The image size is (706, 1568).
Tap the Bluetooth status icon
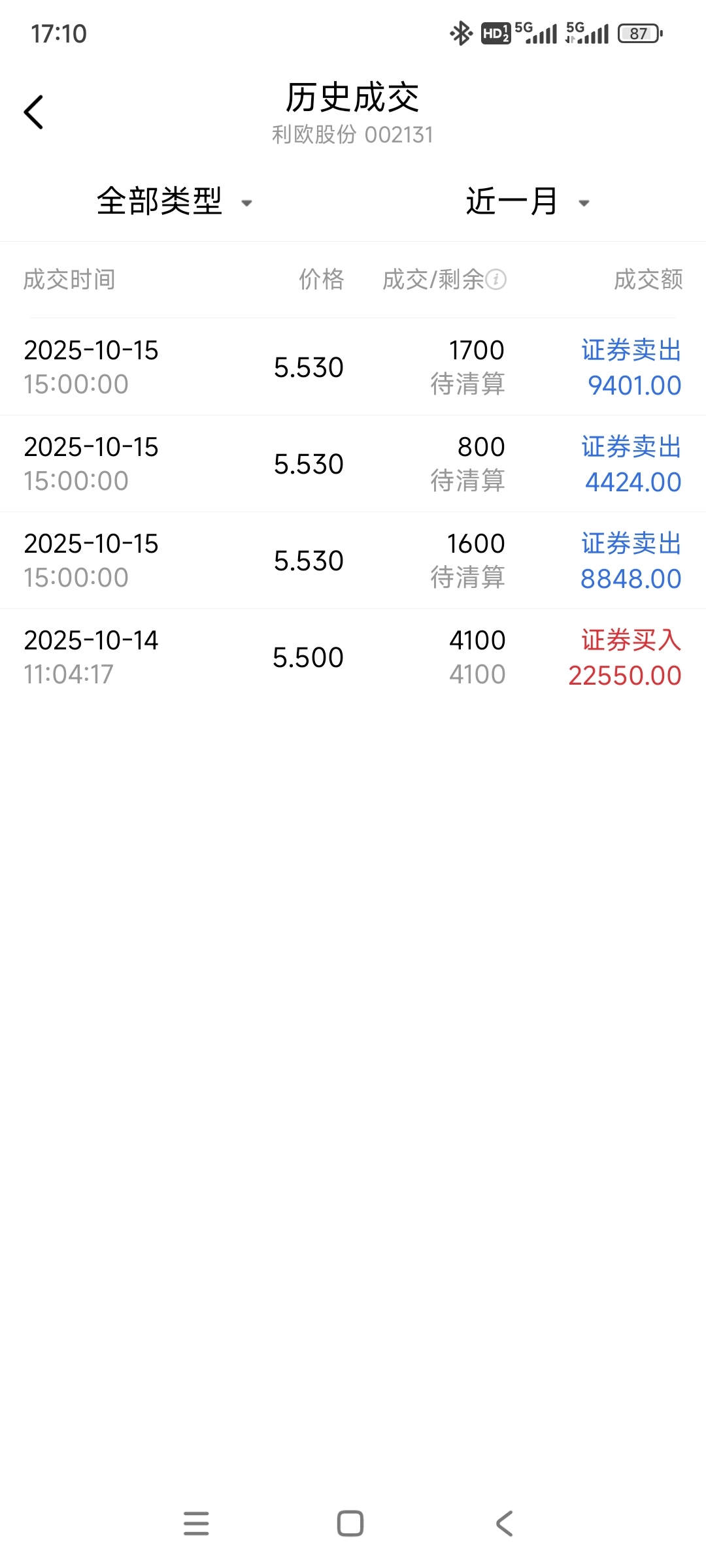(461, 33)
